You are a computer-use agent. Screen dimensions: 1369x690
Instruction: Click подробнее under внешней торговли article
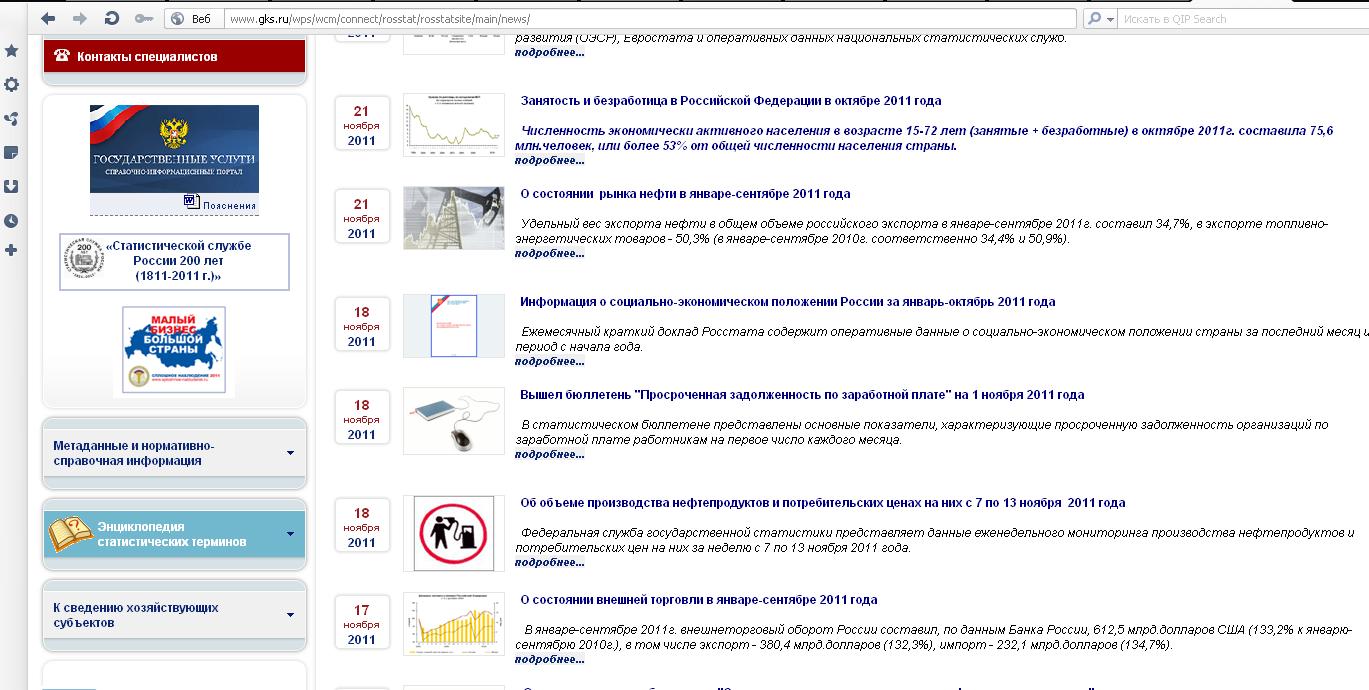point(550,659)
